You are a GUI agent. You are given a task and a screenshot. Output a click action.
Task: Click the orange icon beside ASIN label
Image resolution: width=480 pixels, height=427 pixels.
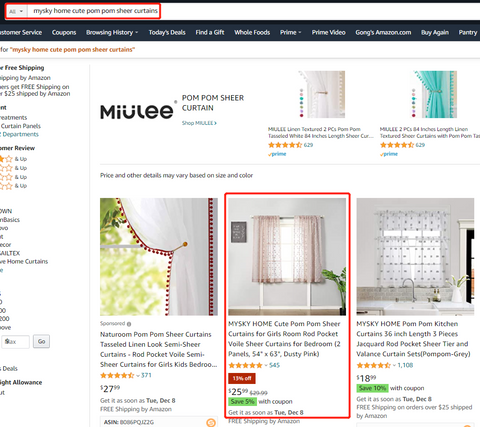click(x=211, y=423)
